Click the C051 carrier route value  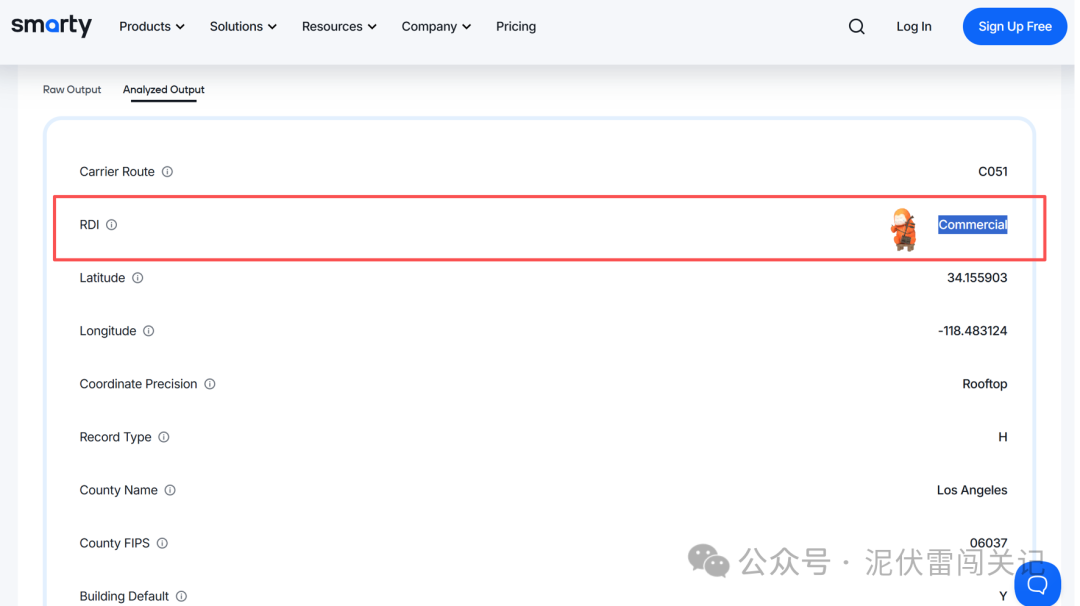pyautogui.click(x=993, y=171)
